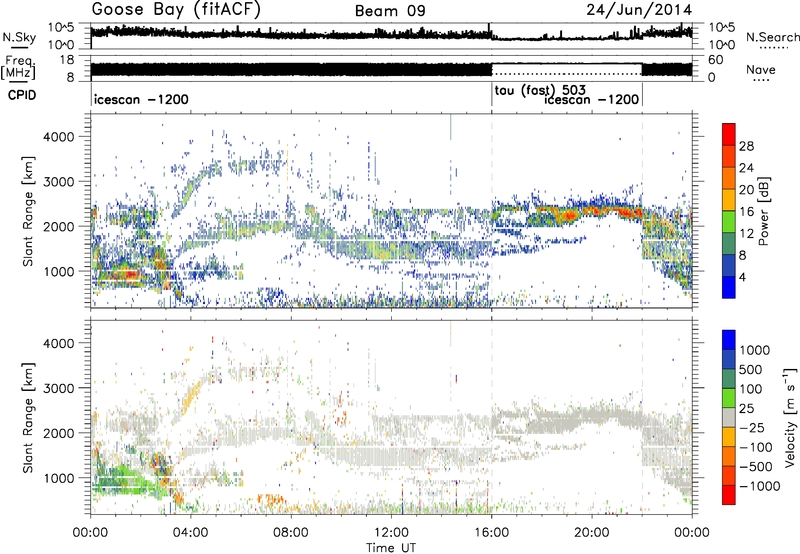Viewport: 800px width, 554px height.
Task: Click the 'Nave' legend label
Action: click(x=761, y=70)
